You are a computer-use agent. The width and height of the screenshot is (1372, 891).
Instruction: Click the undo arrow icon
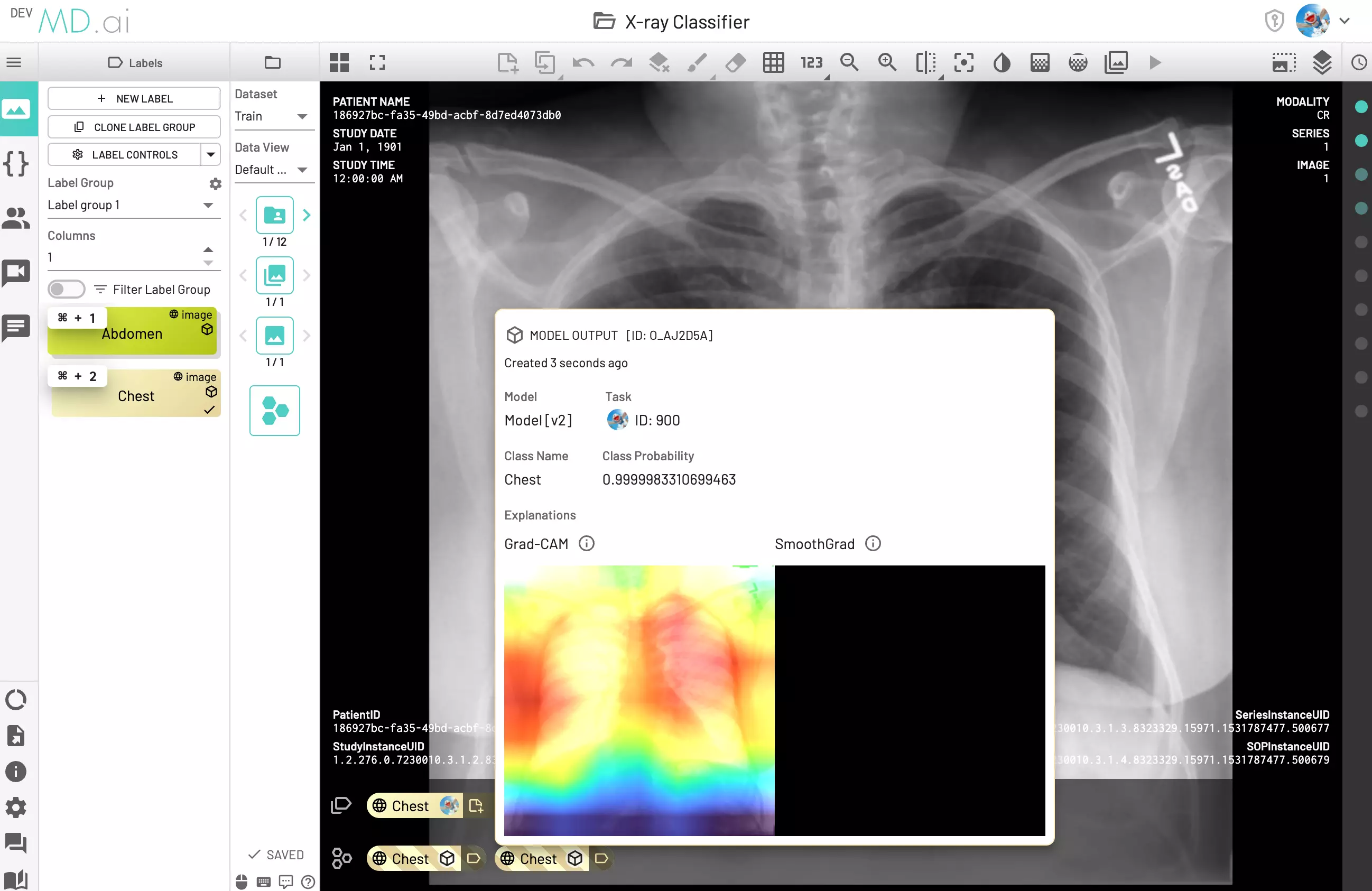click(x=583, y=62)
